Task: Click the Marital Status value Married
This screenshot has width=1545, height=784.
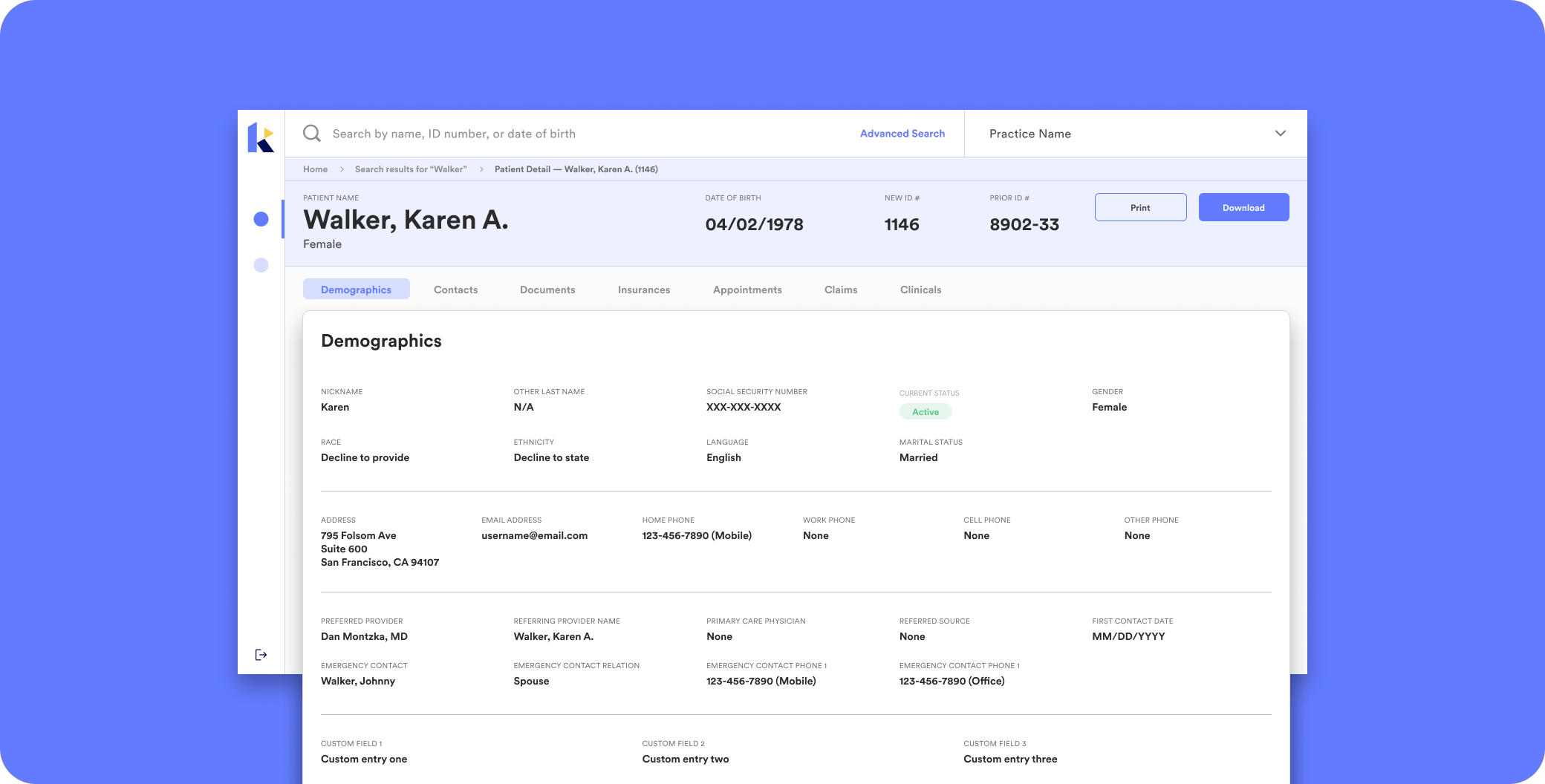Action: (x=918, y=457)
